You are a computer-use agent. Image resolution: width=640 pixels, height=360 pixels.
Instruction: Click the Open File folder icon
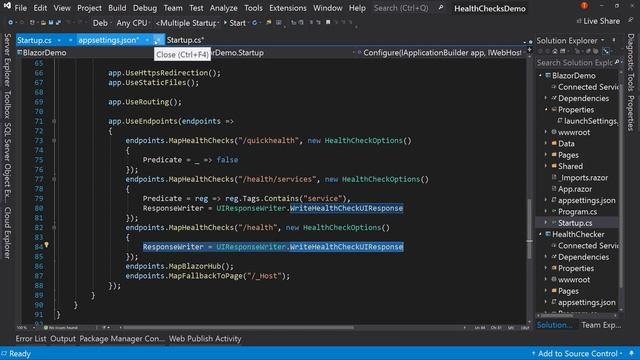pyautogui.click(x=43, y=23)
